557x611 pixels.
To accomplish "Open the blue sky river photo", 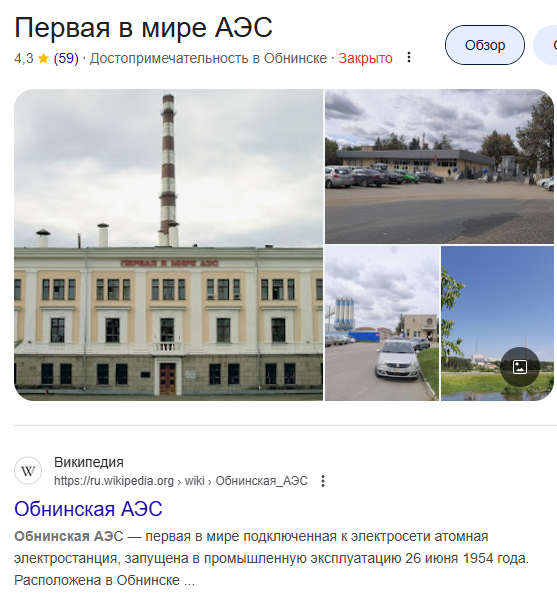I will (497, 323).
